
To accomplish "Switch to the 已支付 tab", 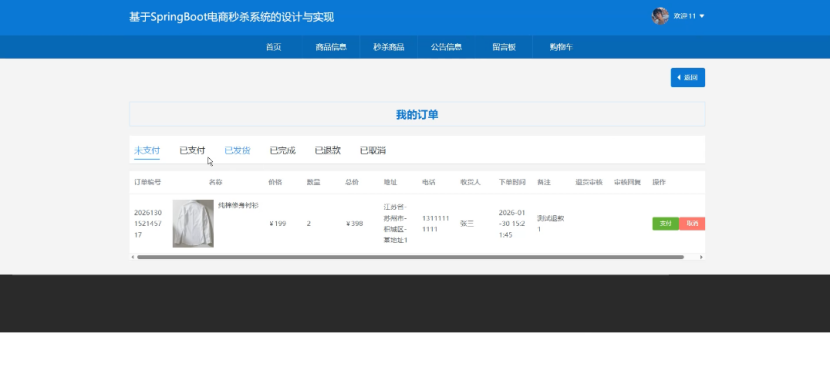I will [x=192, y=150].
